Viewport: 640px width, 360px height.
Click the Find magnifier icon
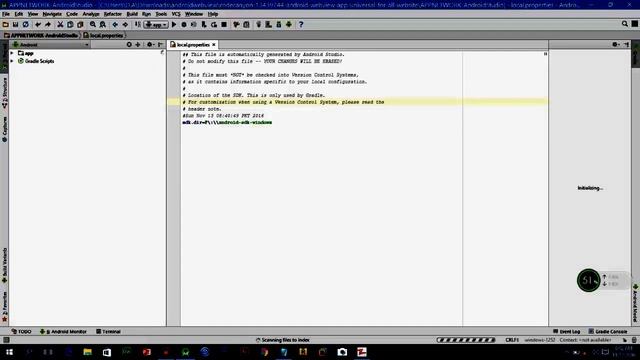[x=93, y=24]
